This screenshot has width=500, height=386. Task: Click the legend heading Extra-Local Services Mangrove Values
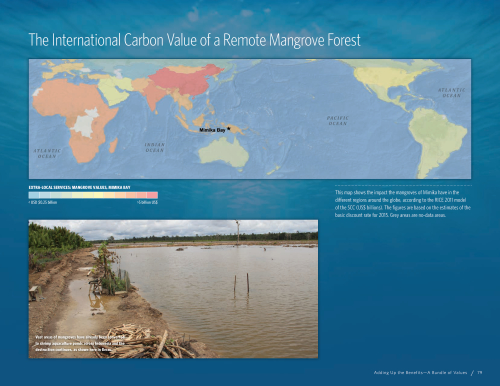coord(79,188)
